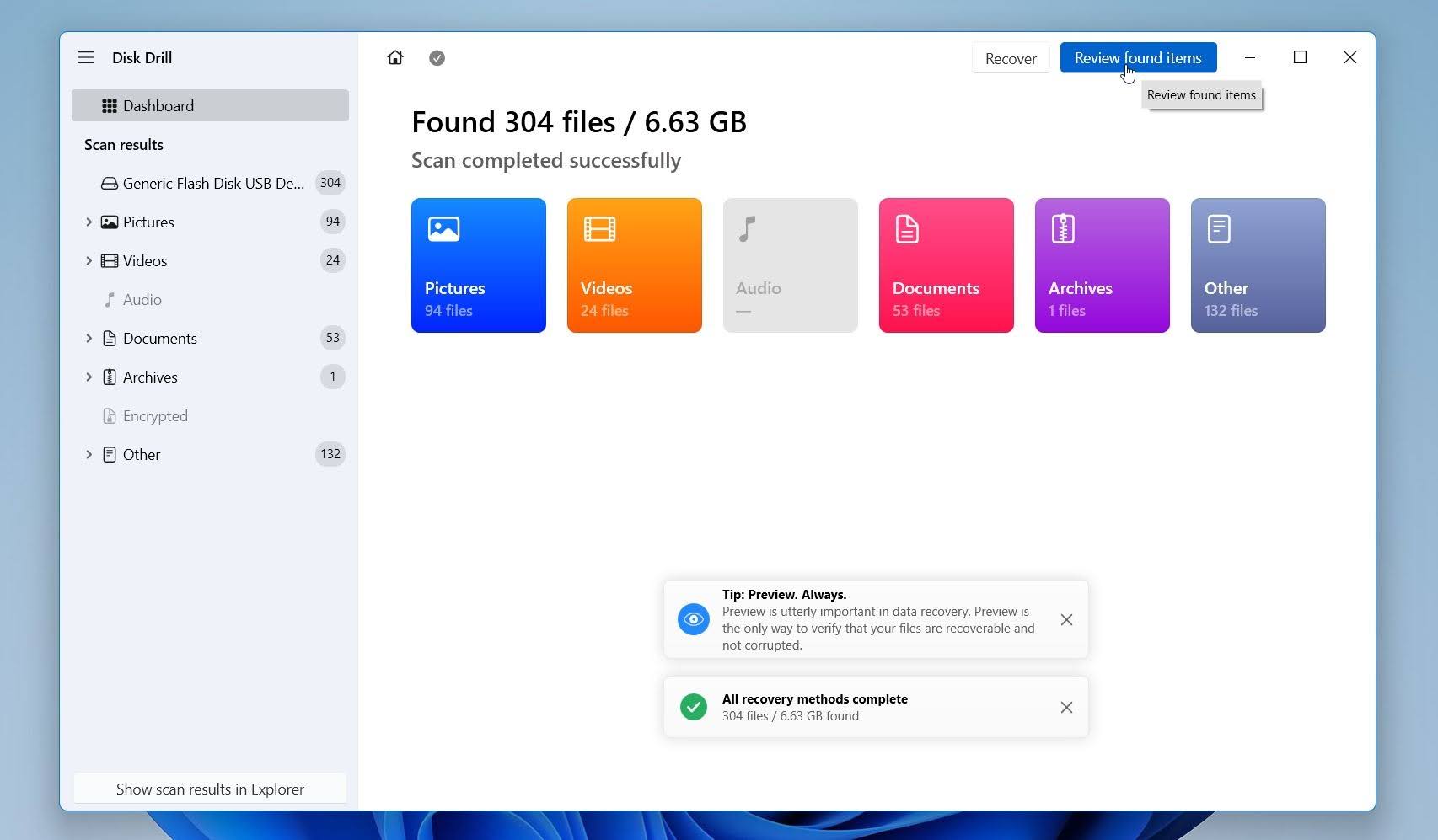
Task: Click the scan status checkmark icon
Action: point(437,58)
